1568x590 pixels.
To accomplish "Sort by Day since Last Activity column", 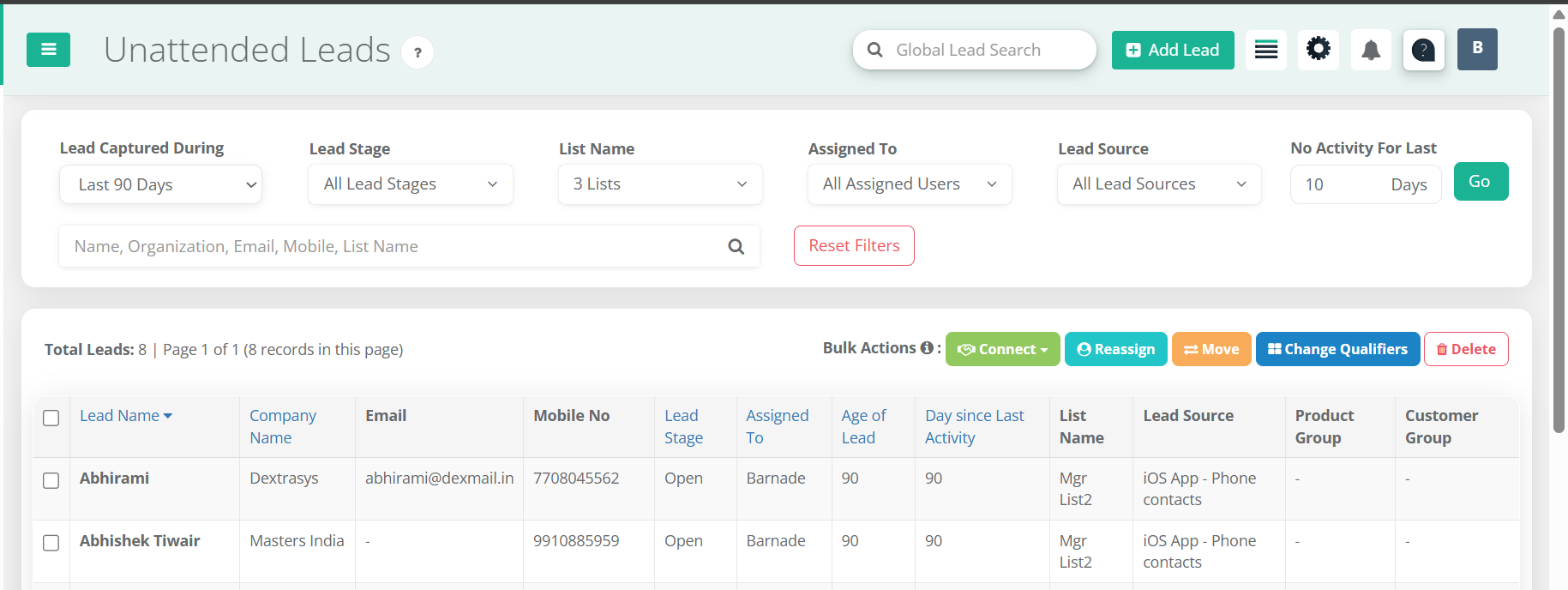I will pyautogui.click(x=974, y=426).
